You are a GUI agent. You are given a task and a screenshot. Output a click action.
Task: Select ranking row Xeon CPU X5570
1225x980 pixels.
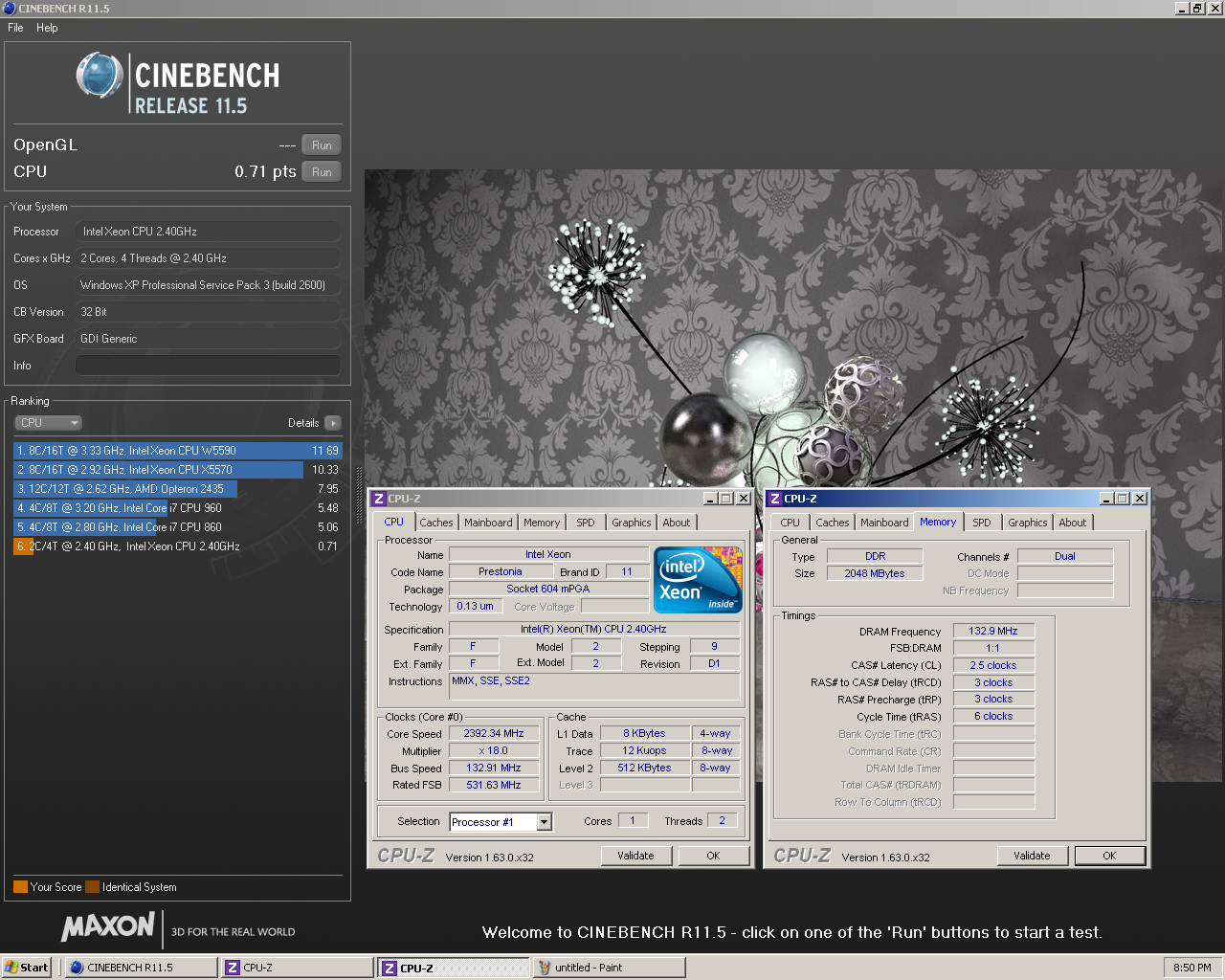(x=178, y=470)
